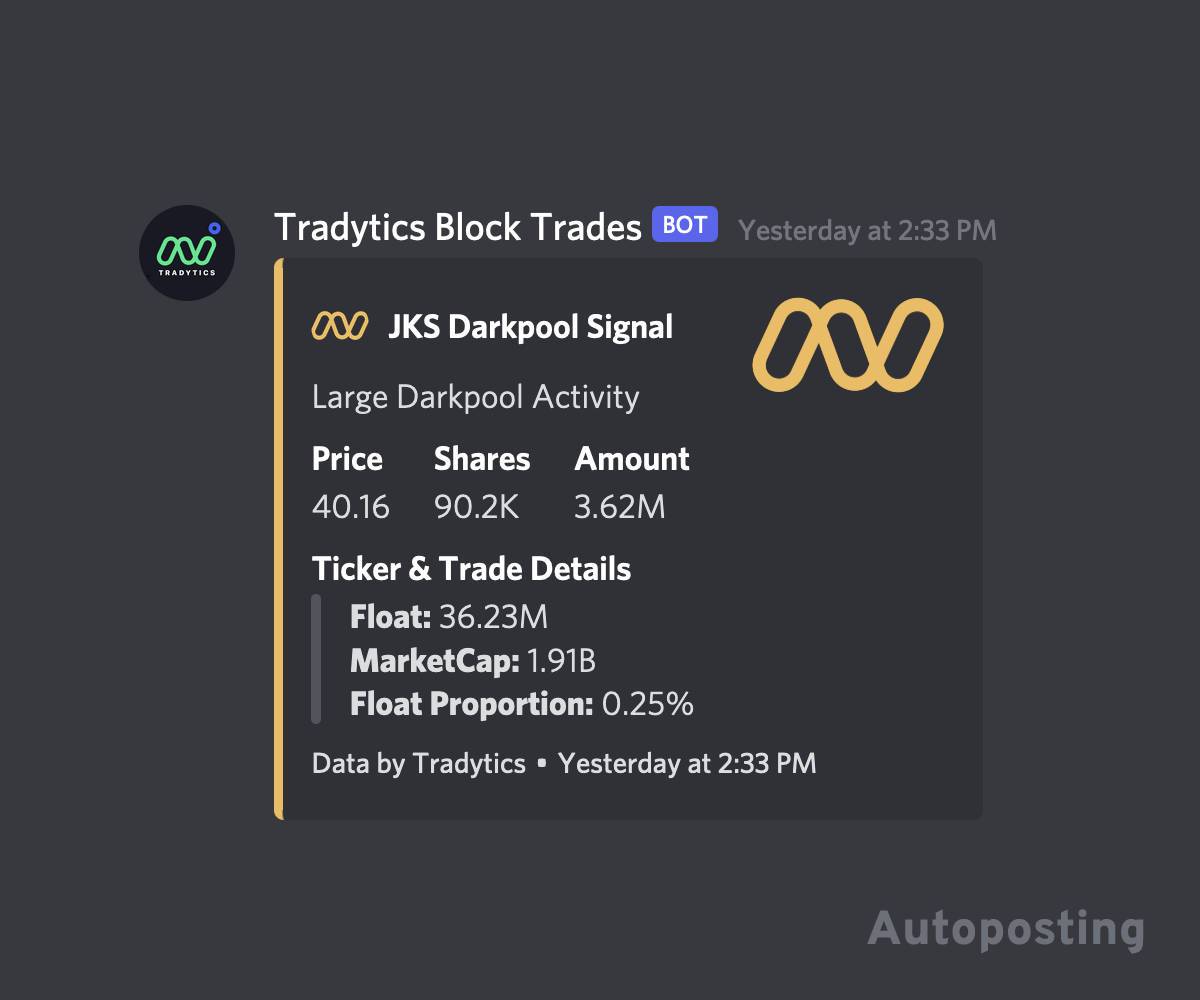The height and width of the screenshot is (1000, 1200).
Task: Collapse the Large Darkpool Activity description
Action: 475,396
